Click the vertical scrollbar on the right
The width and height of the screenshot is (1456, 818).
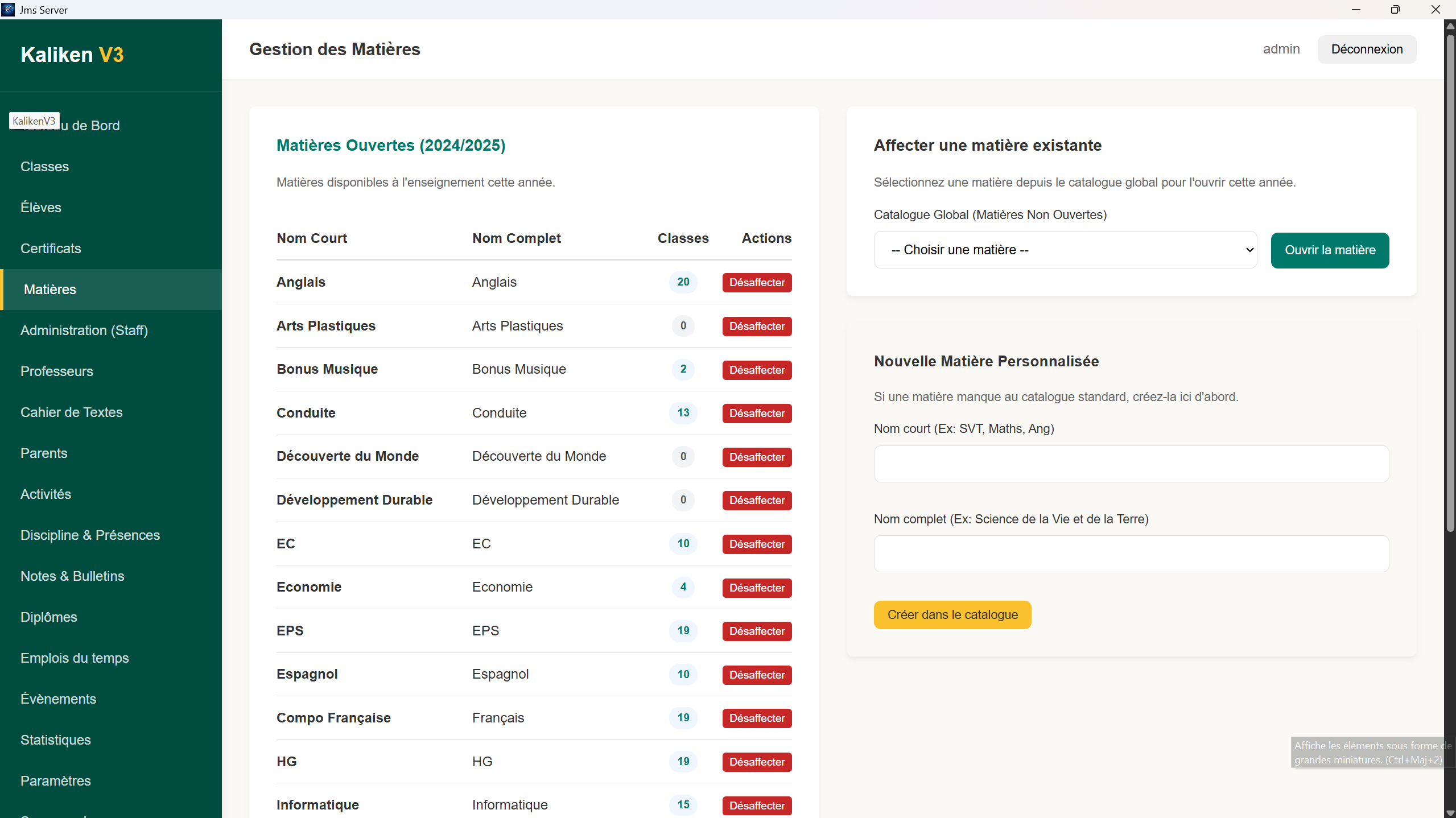pyautogui.click(x=1450, y=284)
